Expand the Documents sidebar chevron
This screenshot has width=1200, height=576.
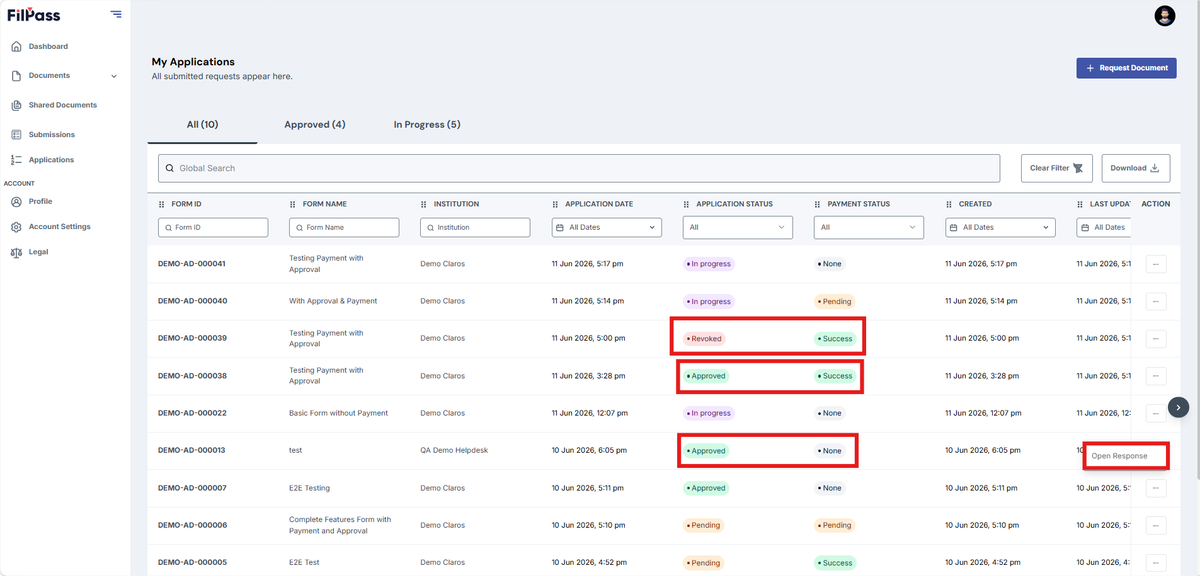click(x=114, y=76)
